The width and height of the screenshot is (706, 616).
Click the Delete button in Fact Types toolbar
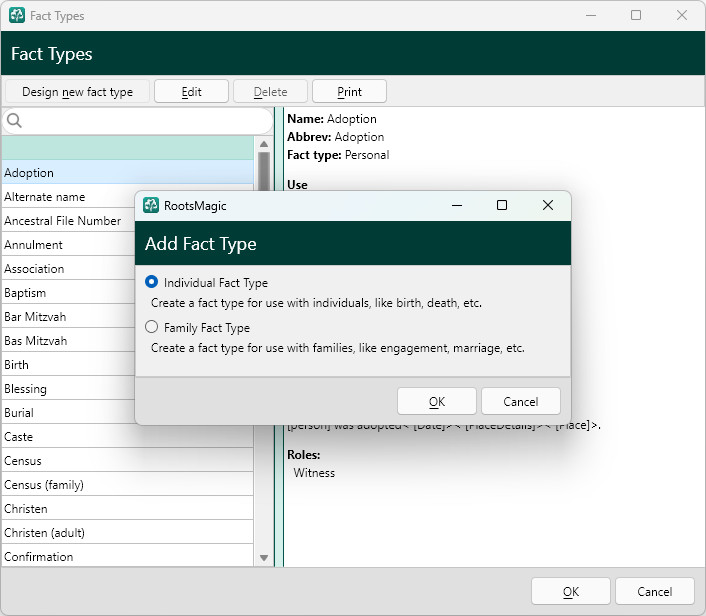[270, 92]
